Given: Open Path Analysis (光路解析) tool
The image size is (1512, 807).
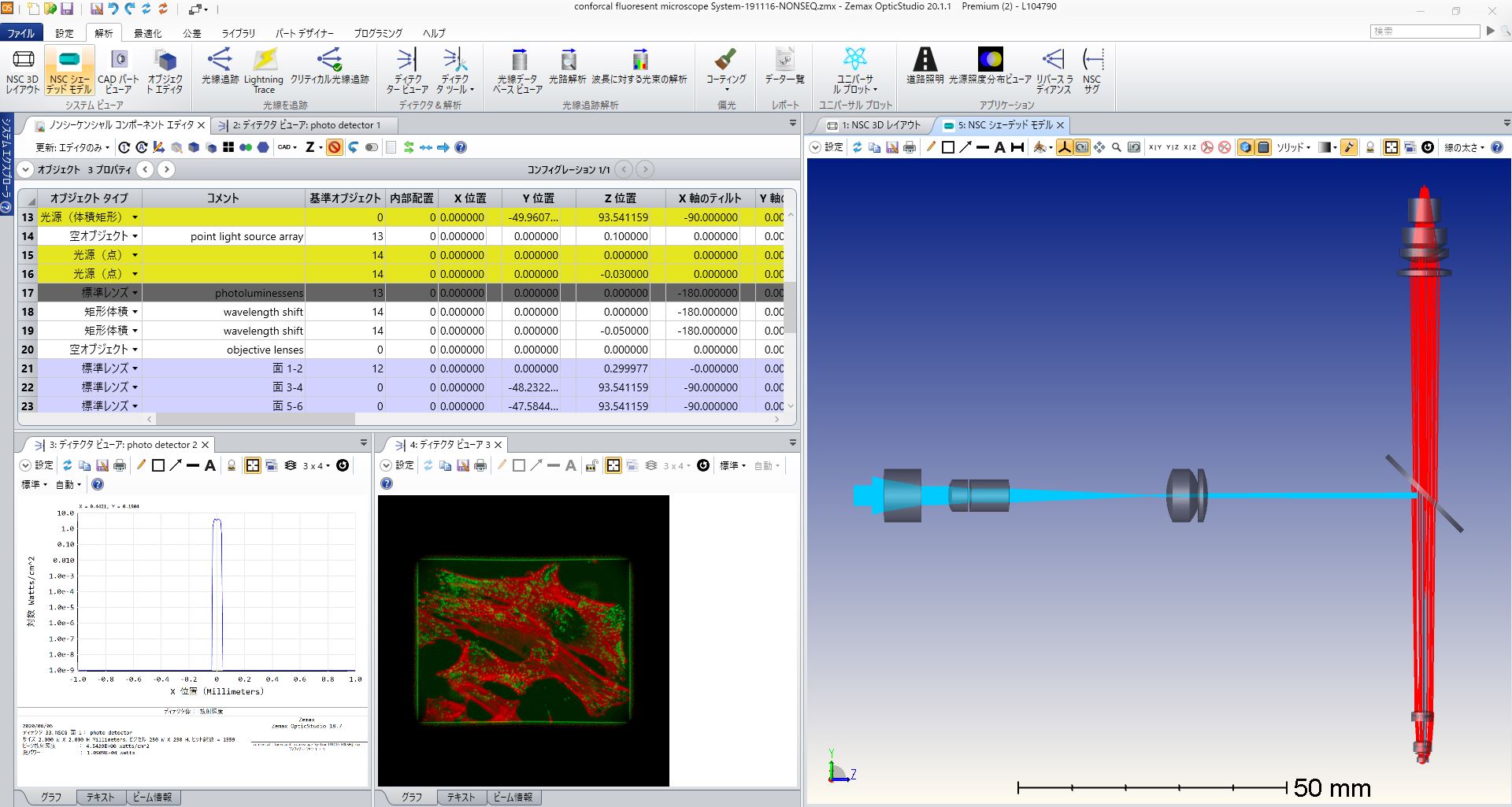Looking at the screenshot, I should [568, 66].
